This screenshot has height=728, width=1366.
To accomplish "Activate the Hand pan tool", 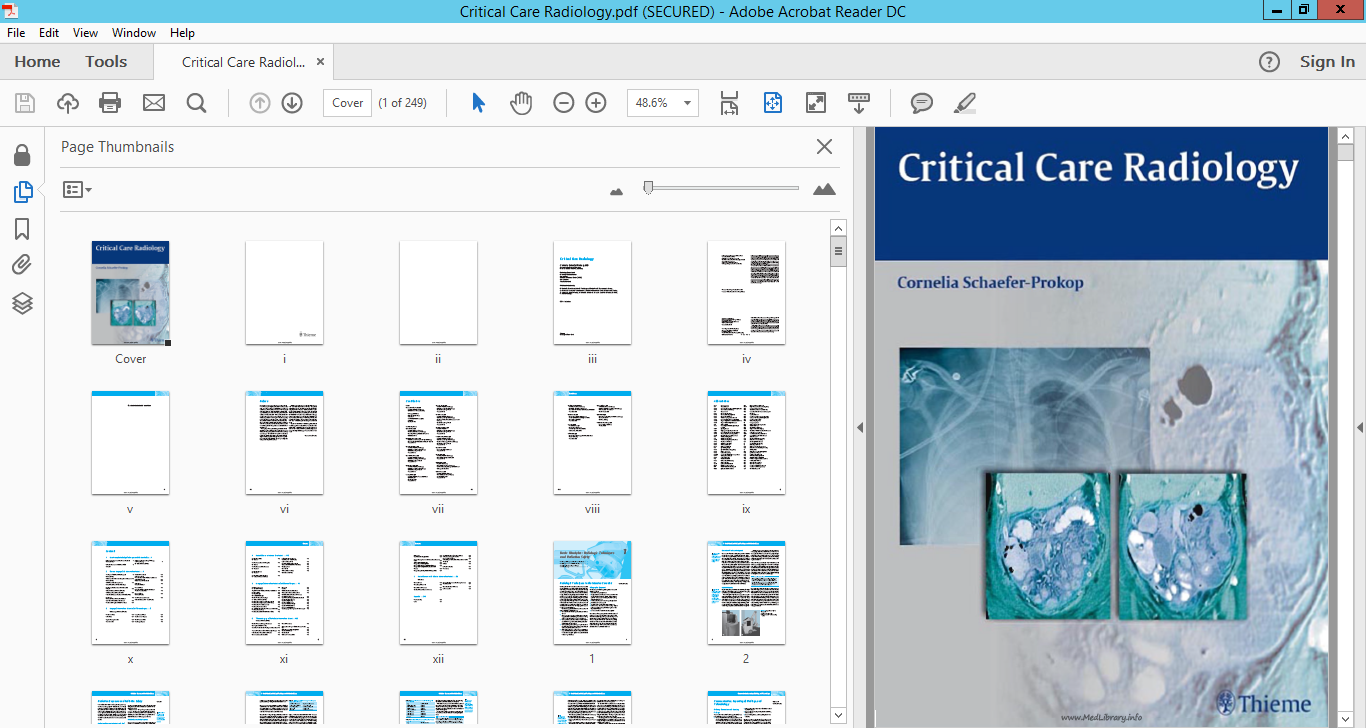I will click(x=521, y=103).
